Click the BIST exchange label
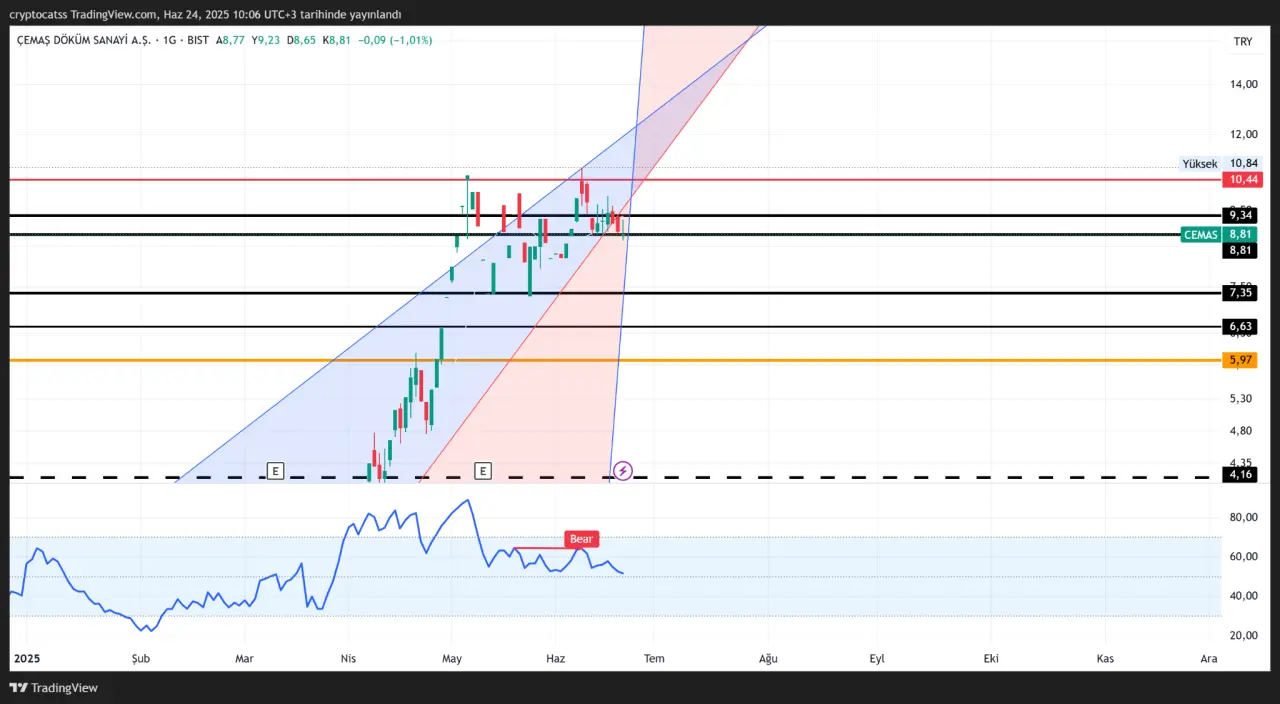 click(198, 40)
